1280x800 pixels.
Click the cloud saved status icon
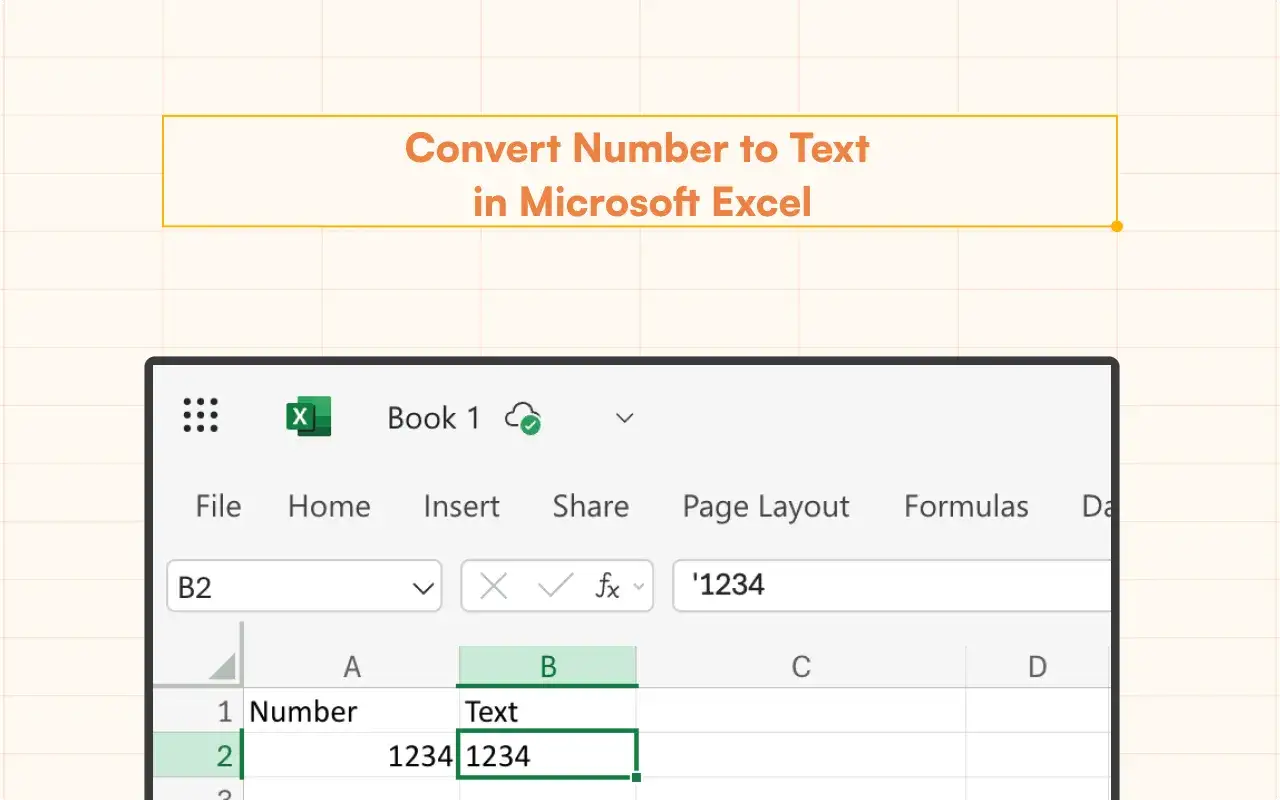click(x=523, y=417)
